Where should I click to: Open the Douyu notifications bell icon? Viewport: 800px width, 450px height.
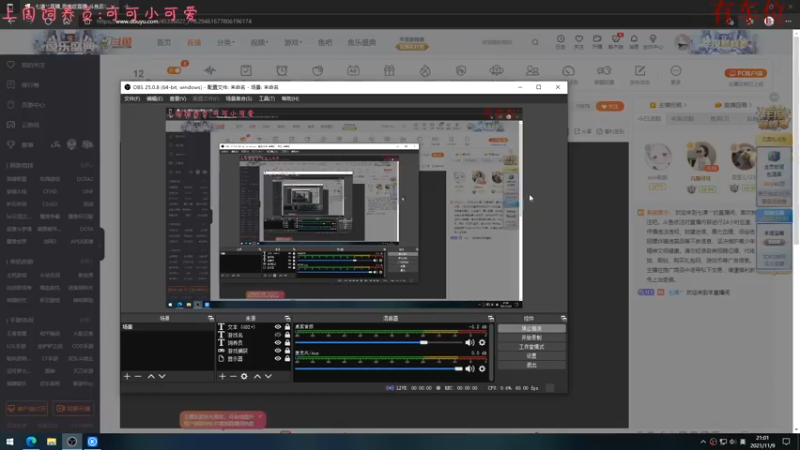(634, 39)
